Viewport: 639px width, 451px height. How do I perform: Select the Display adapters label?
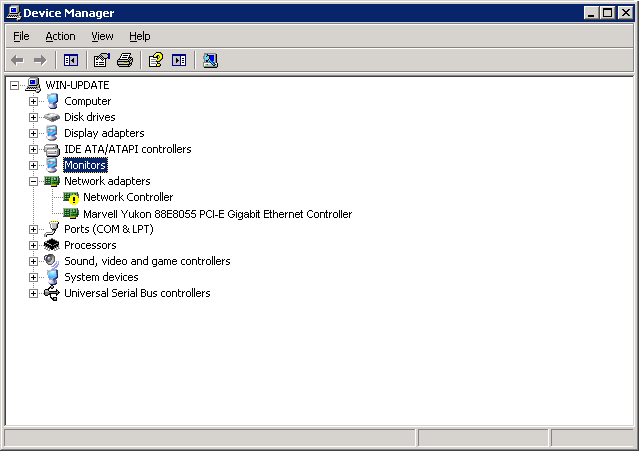pyautogui.click(x=104, y=133)
